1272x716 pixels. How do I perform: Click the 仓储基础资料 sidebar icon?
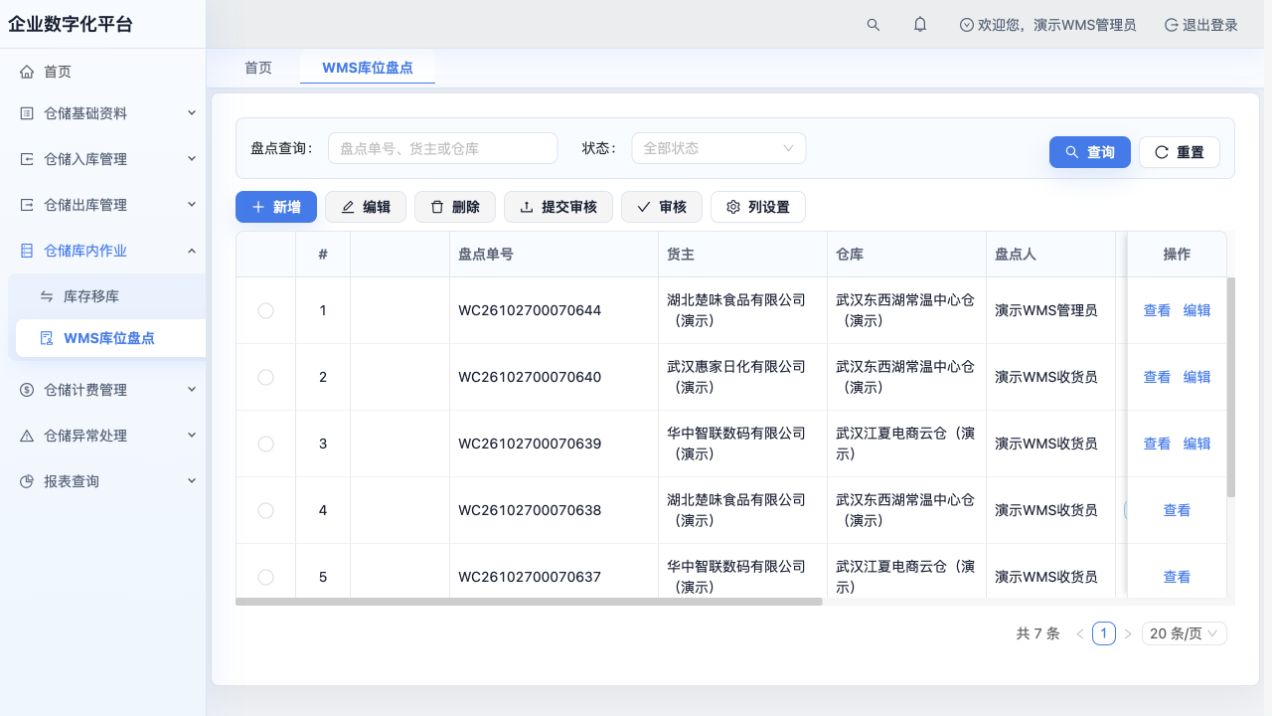[x=27, y=114]
